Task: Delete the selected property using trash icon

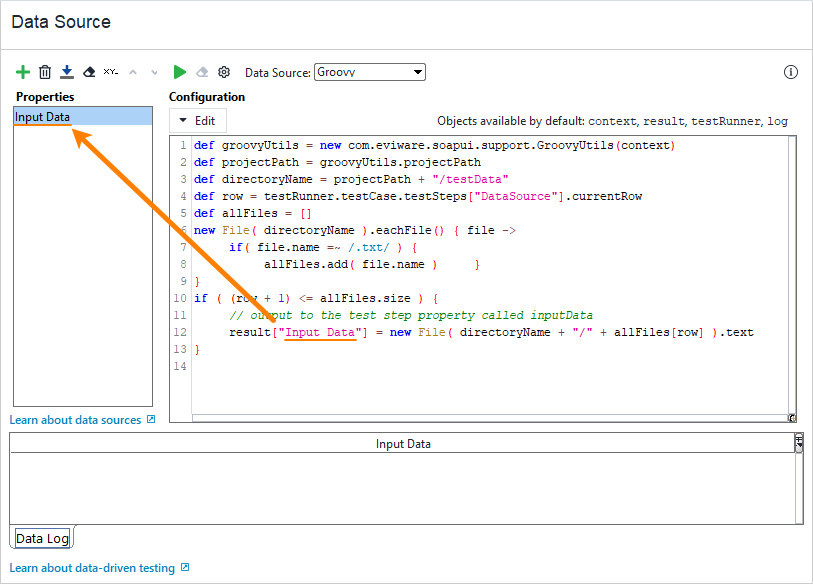Action: click(45, 72)
